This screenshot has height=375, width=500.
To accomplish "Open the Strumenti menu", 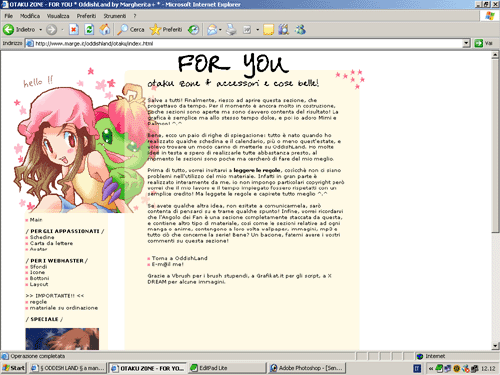I will tap(115, 16).
